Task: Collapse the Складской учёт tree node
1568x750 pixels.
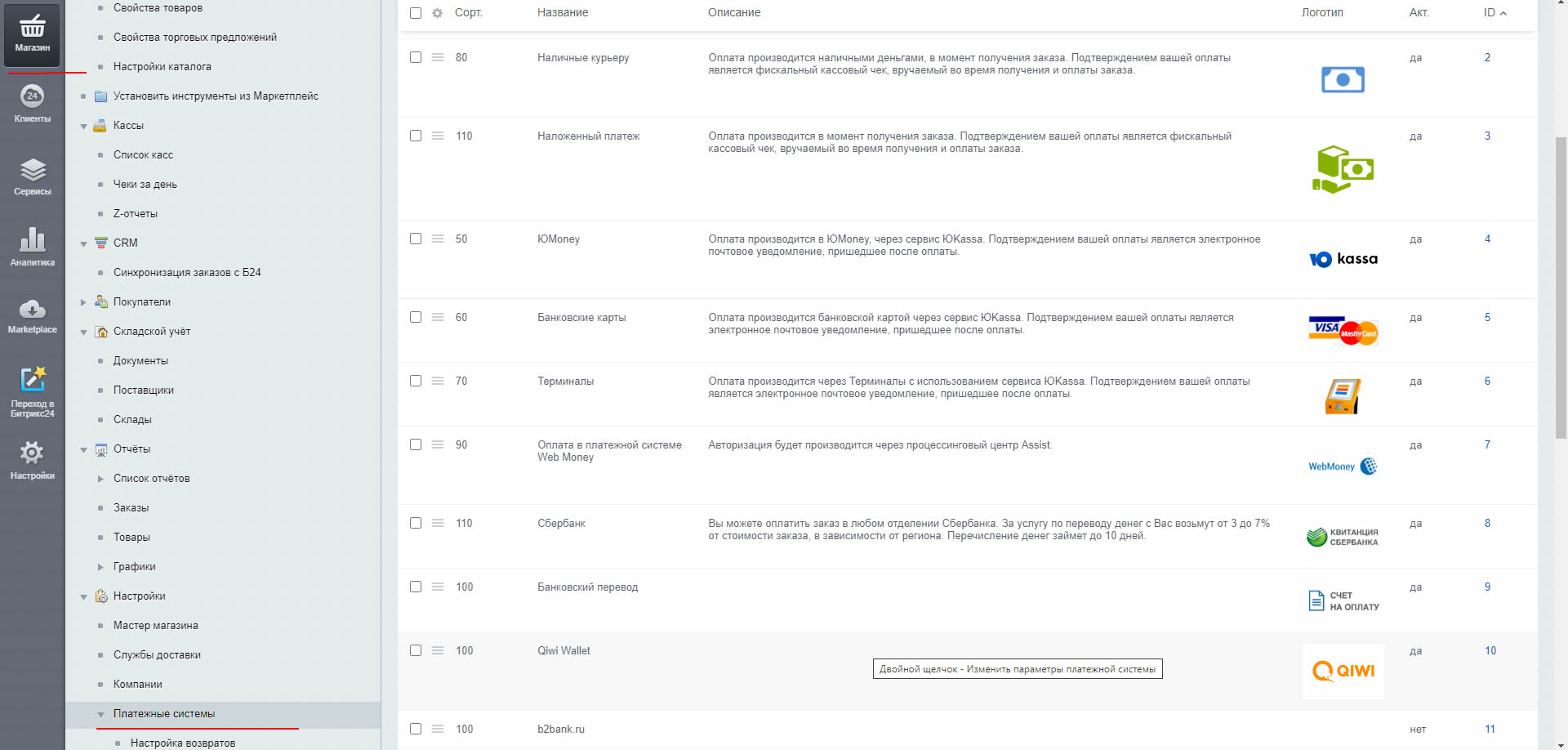Action: [x=83, y=332]
